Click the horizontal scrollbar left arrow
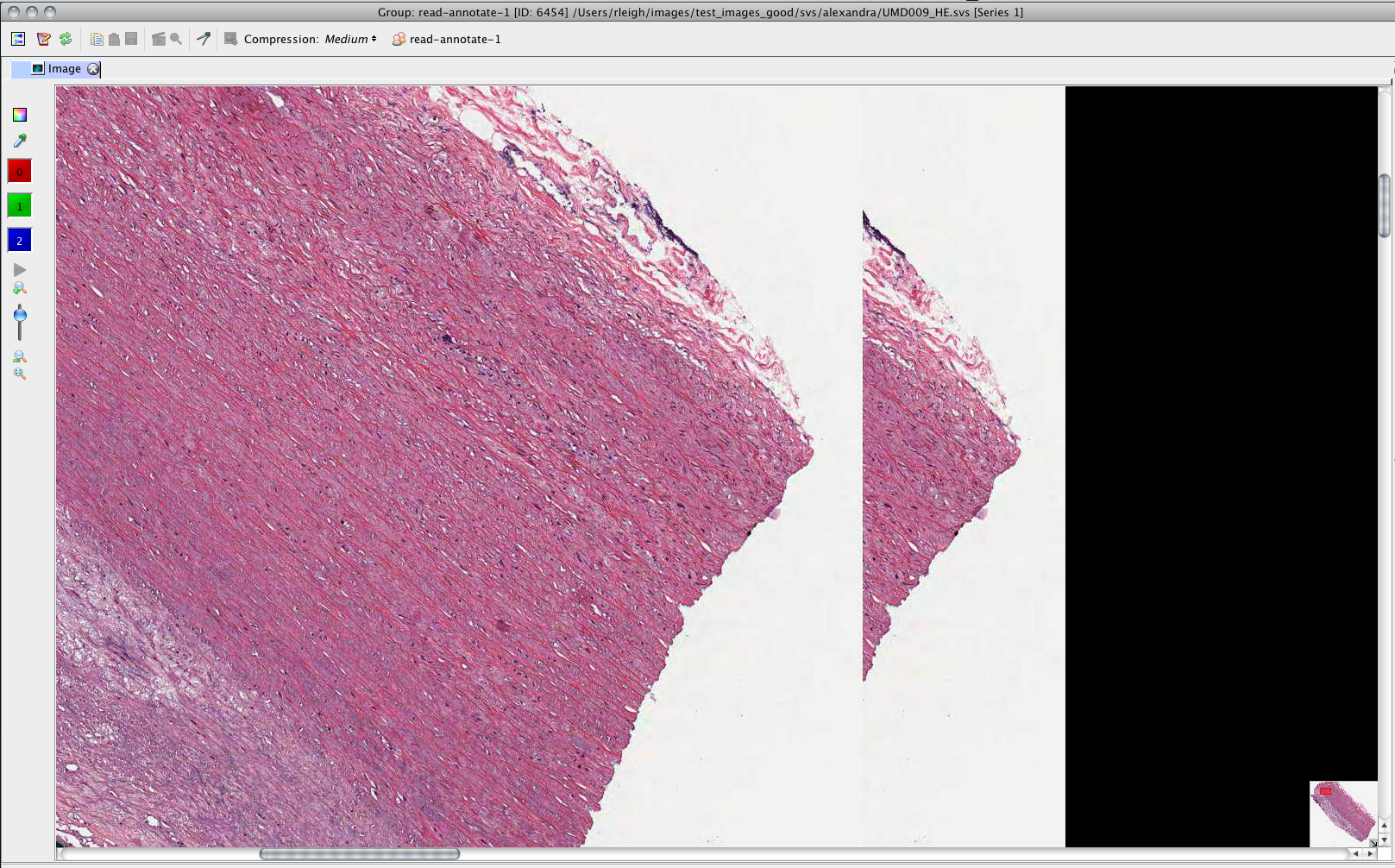 coord(1356,854)
